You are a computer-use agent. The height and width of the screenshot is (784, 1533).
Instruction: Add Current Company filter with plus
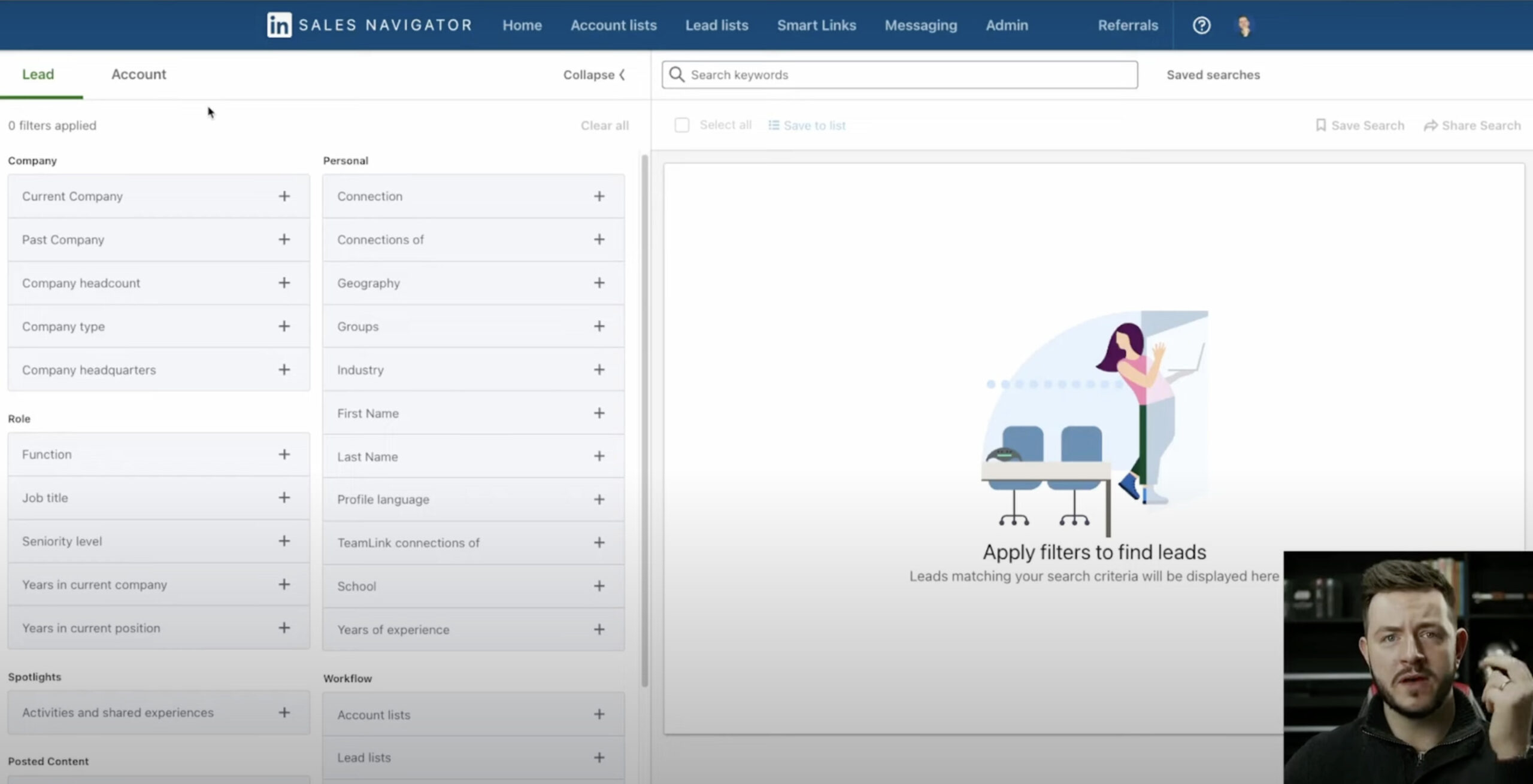[284, 196]
